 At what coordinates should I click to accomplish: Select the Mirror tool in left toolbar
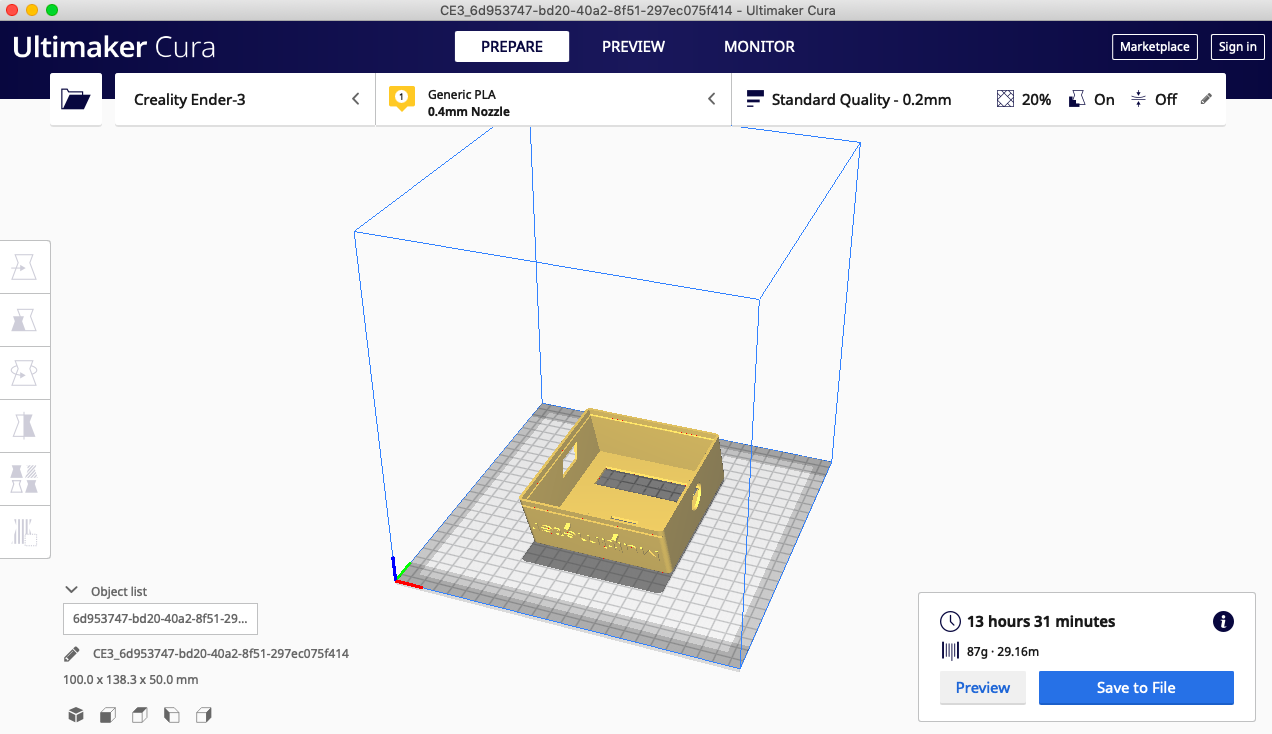[x=24, y=426]
